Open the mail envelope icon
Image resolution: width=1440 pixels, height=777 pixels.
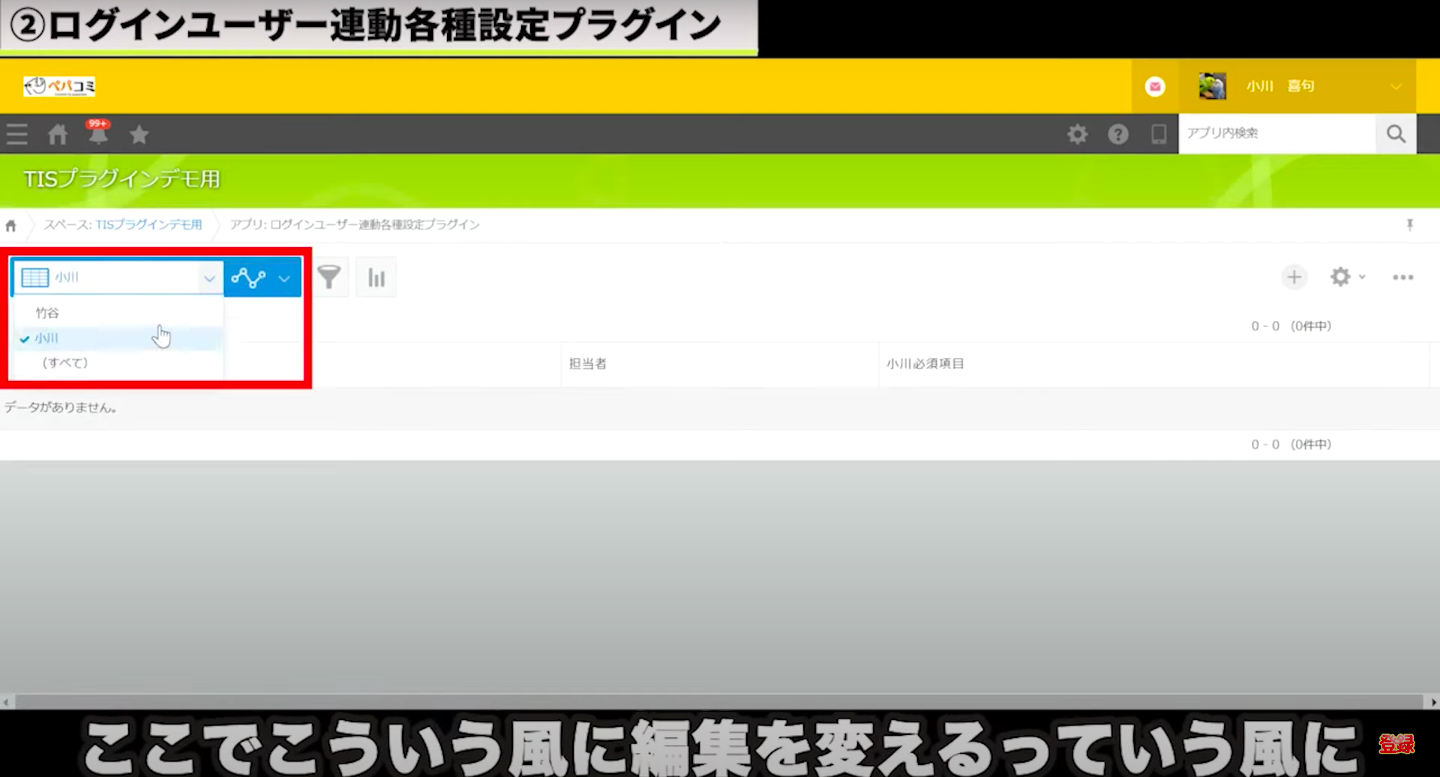click(1155, 87)
